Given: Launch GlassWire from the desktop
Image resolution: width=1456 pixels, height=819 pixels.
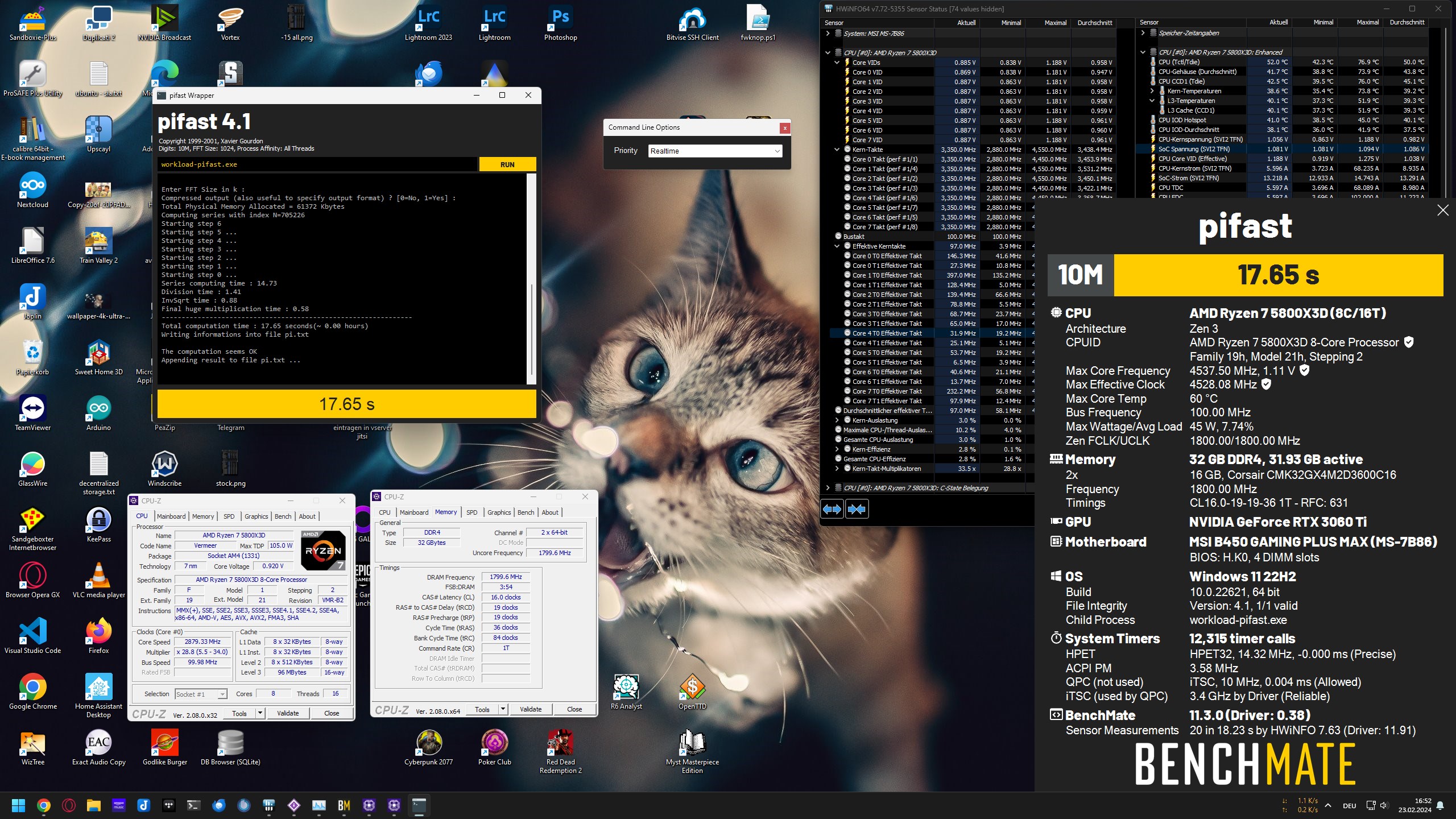Looking at the screenshot, I should point(32,469).
